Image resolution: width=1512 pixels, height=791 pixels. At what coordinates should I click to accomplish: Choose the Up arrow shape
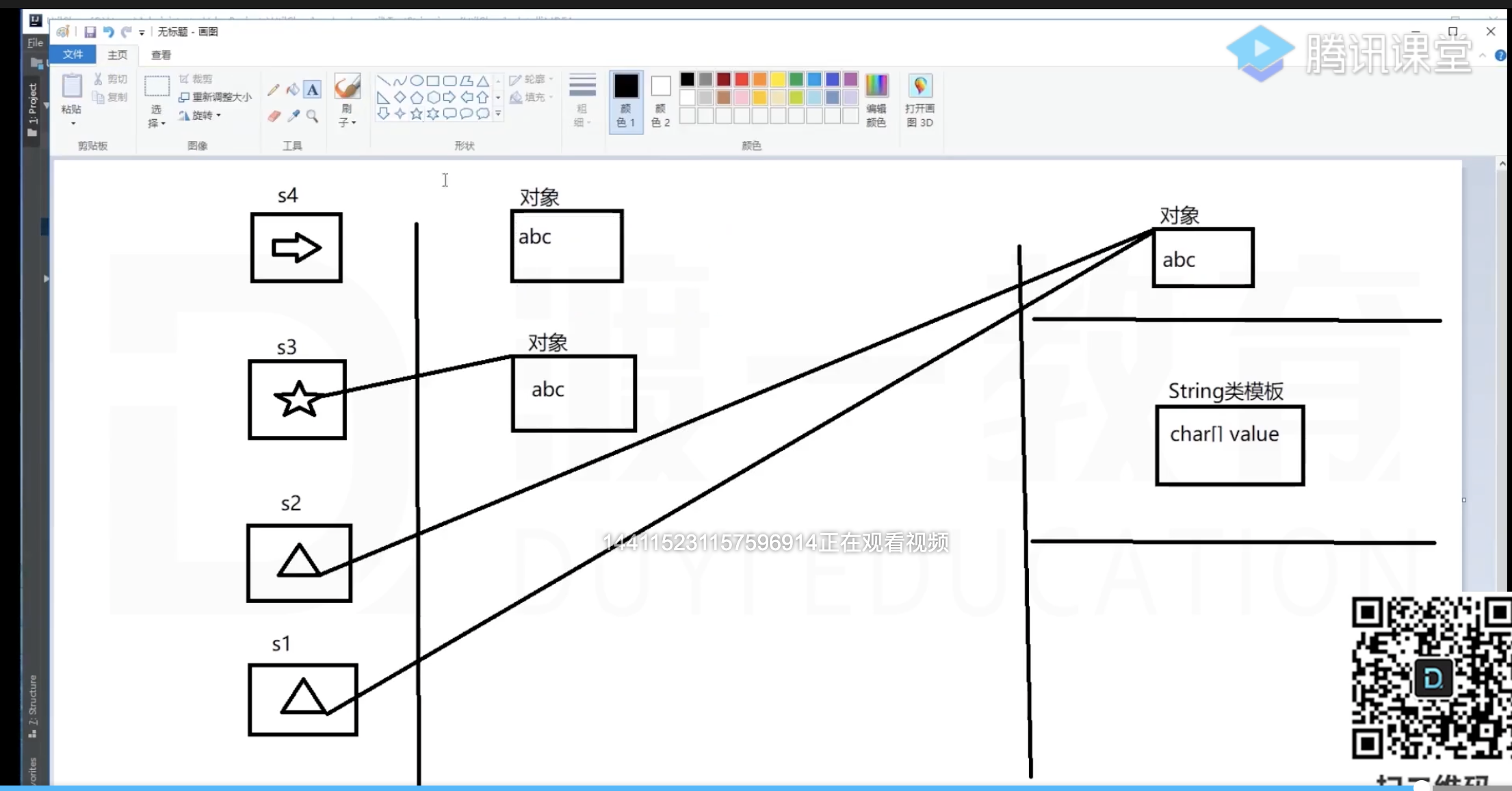pos(483,97)
